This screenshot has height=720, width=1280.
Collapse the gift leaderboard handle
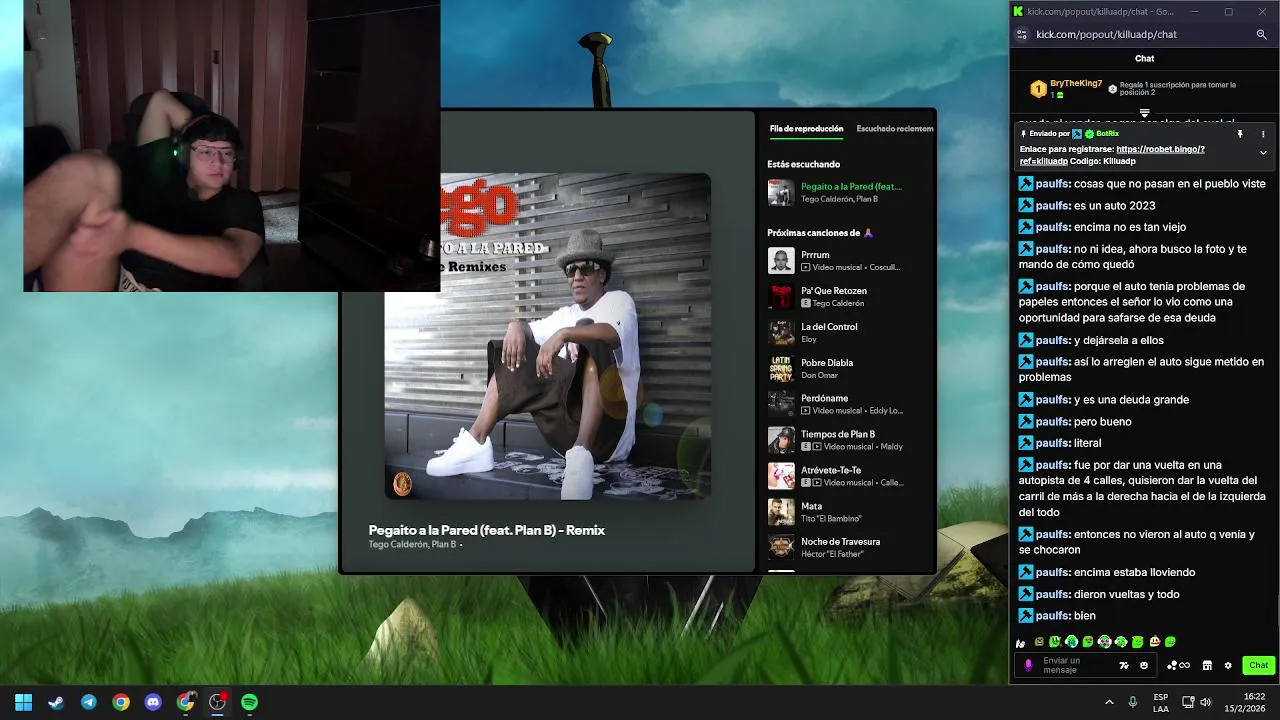click(1145, 113)
